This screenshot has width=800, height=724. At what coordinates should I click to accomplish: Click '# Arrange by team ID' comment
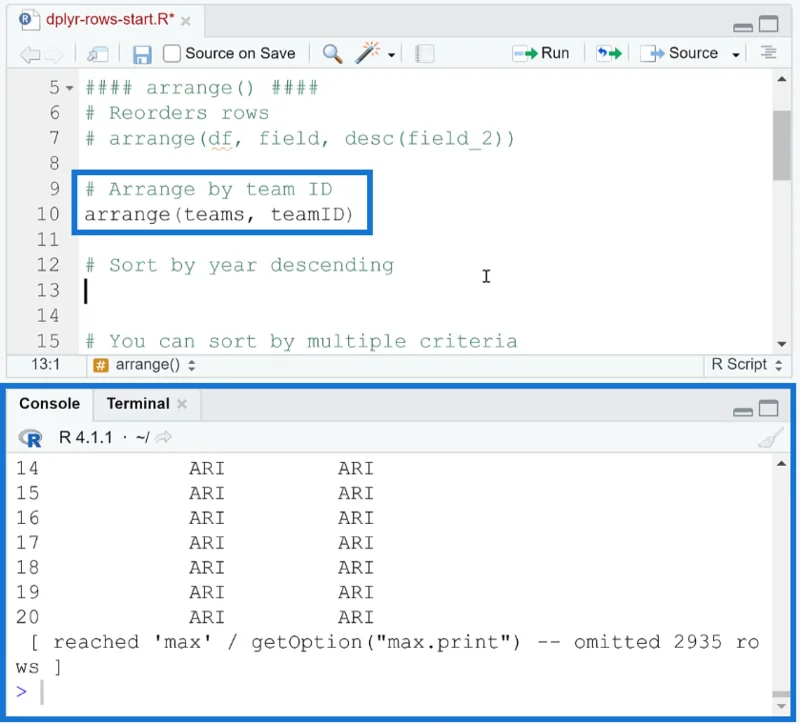click(x=209, y=189)
